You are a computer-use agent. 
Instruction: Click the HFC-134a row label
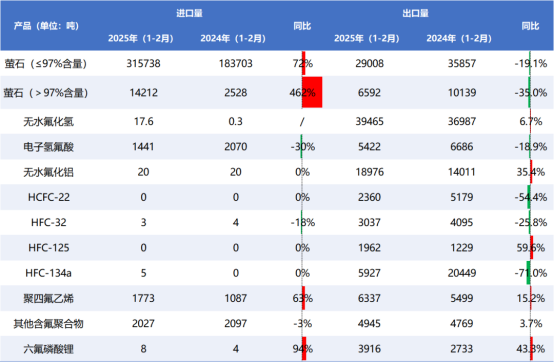click(48, 273)
